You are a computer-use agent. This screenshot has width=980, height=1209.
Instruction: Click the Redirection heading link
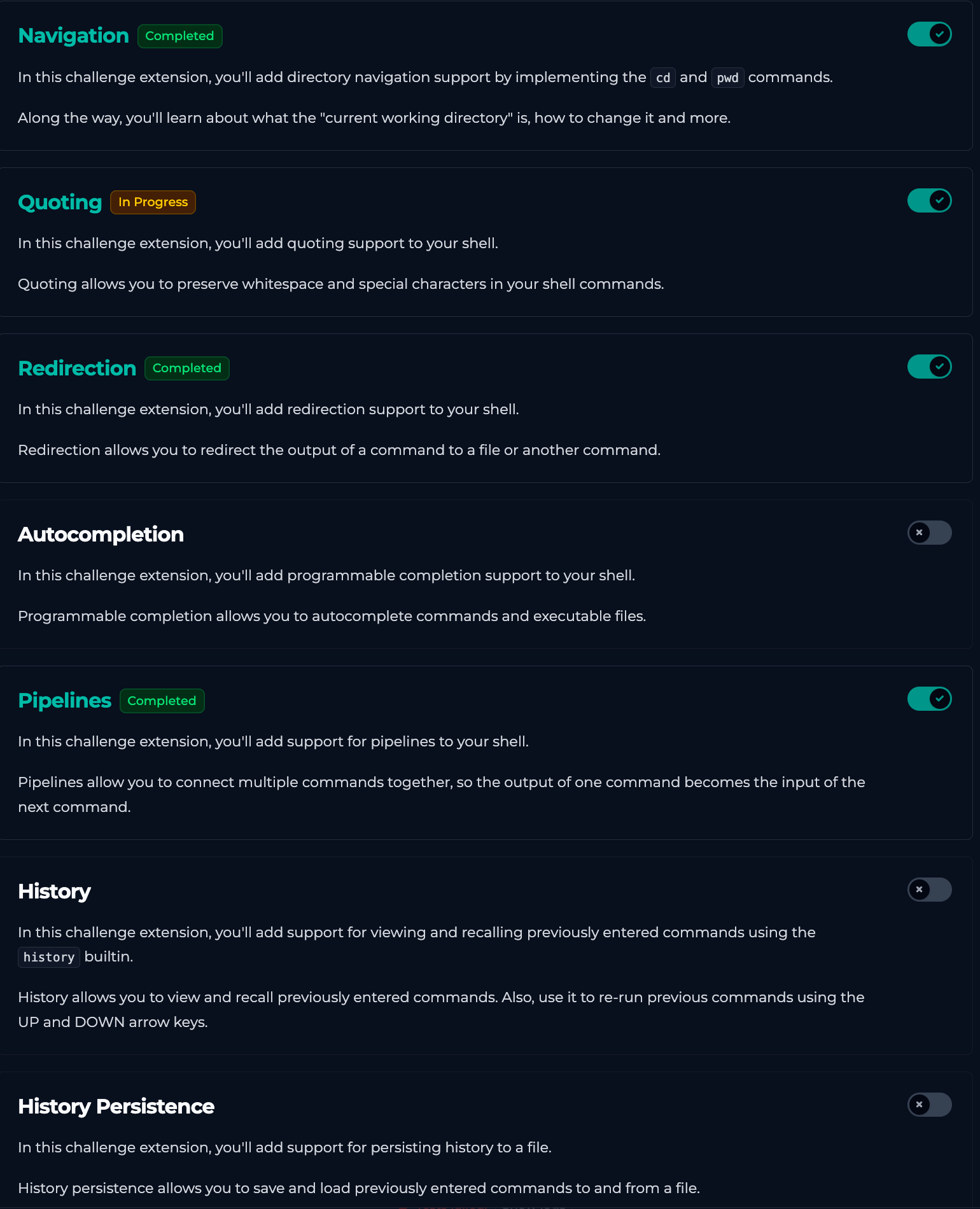(77, 368)
